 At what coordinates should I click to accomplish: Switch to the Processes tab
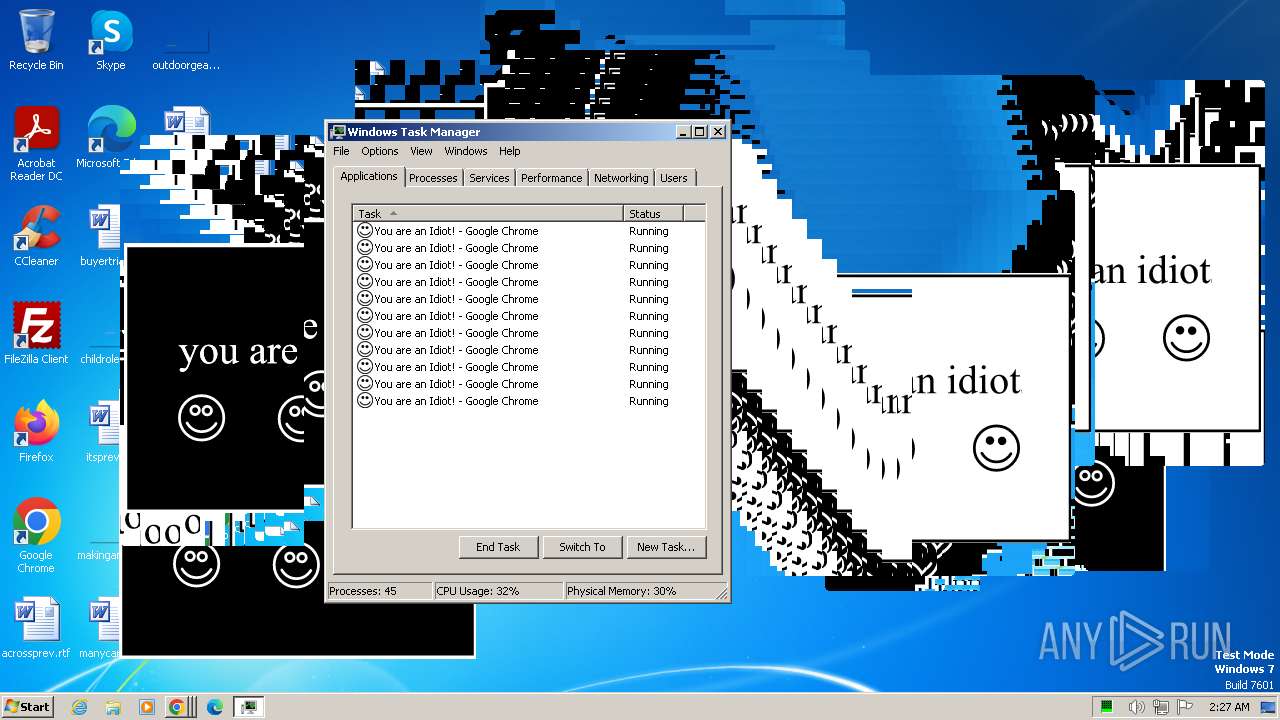433,178
